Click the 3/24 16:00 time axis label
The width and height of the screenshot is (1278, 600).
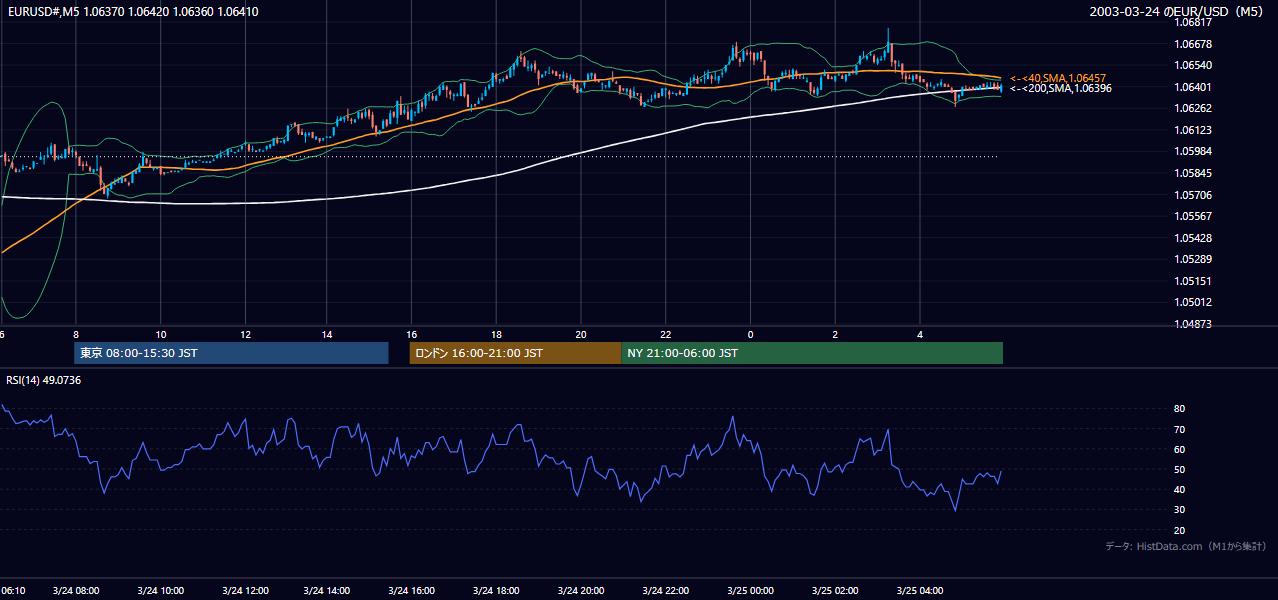pos(412,590)
